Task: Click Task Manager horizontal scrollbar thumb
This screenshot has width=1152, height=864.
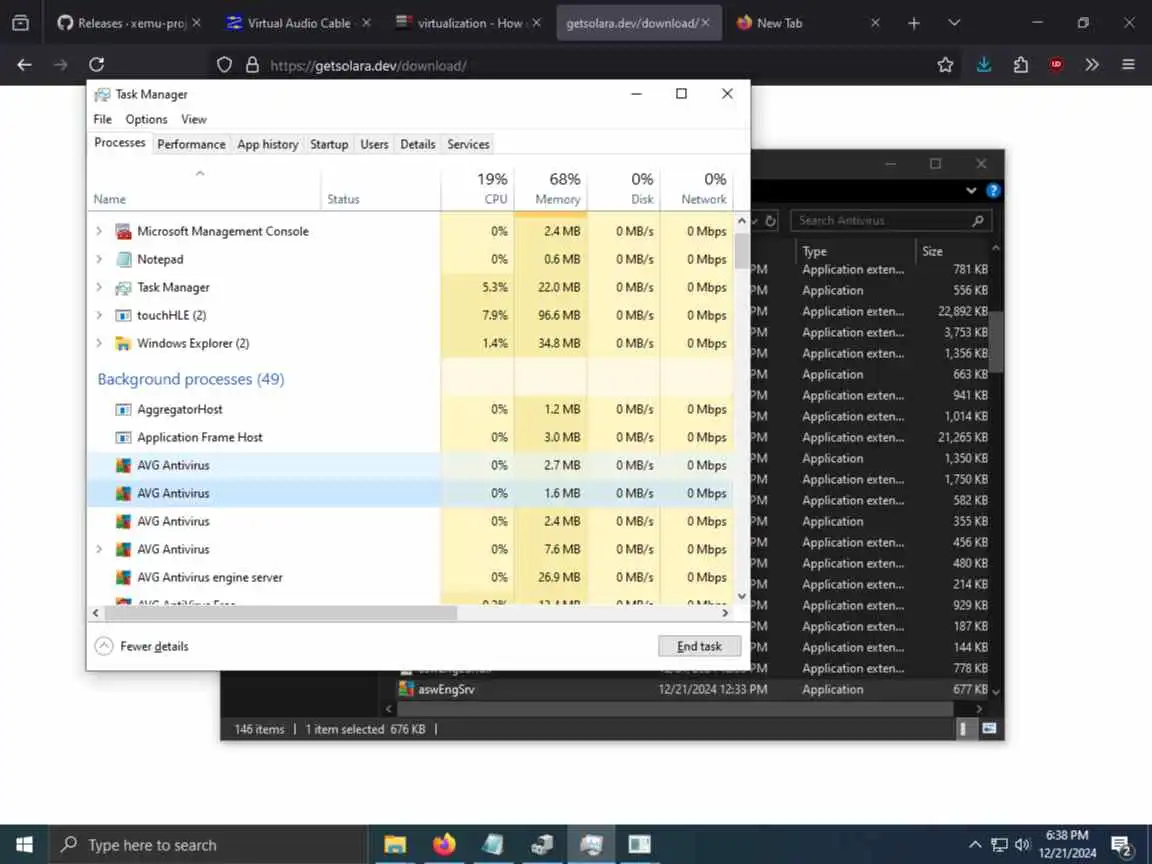Action: [281, 613]
